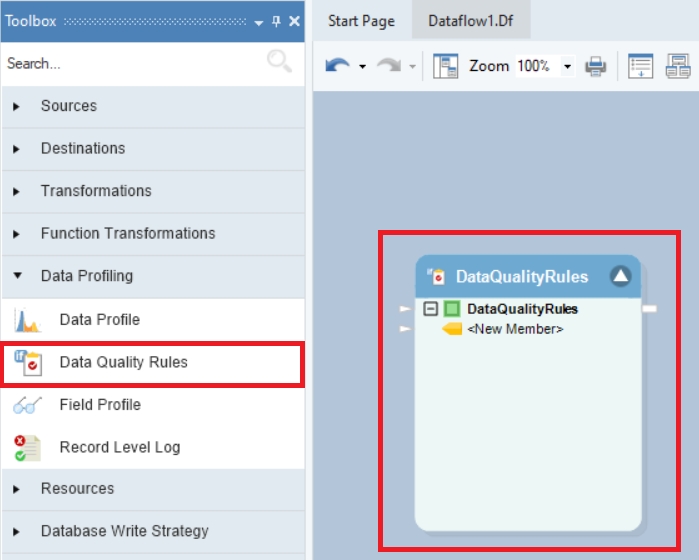Click the linked objects icon in the toolbar
This screenshot has height=560, width=699.
click(678, 66)
